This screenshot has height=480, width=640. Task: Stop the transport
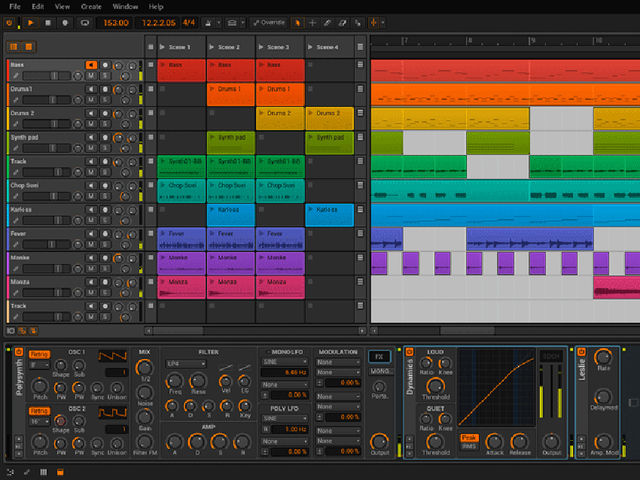coord(48,23)
